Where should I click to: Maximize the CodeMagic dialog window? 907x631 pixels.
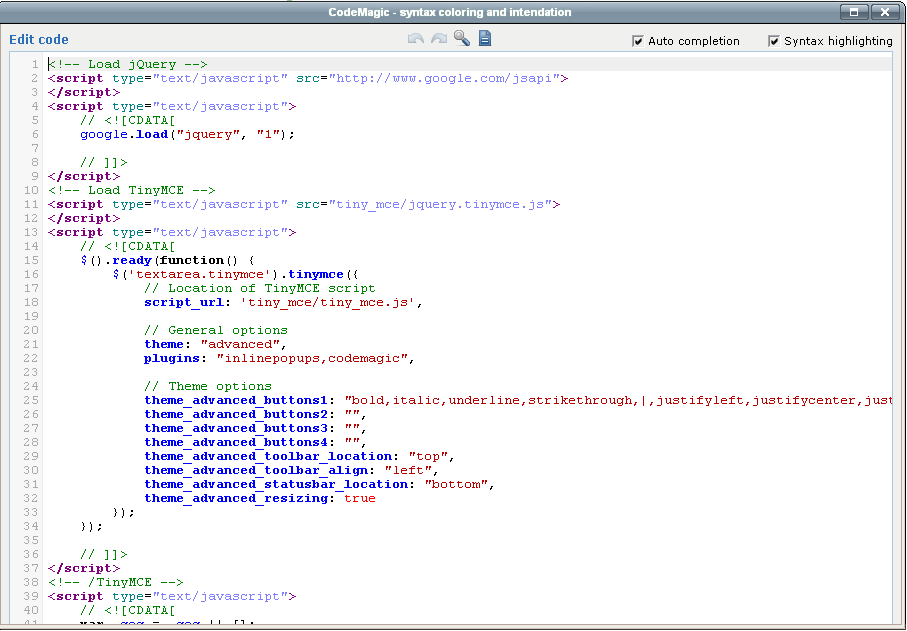pos(854,12)
